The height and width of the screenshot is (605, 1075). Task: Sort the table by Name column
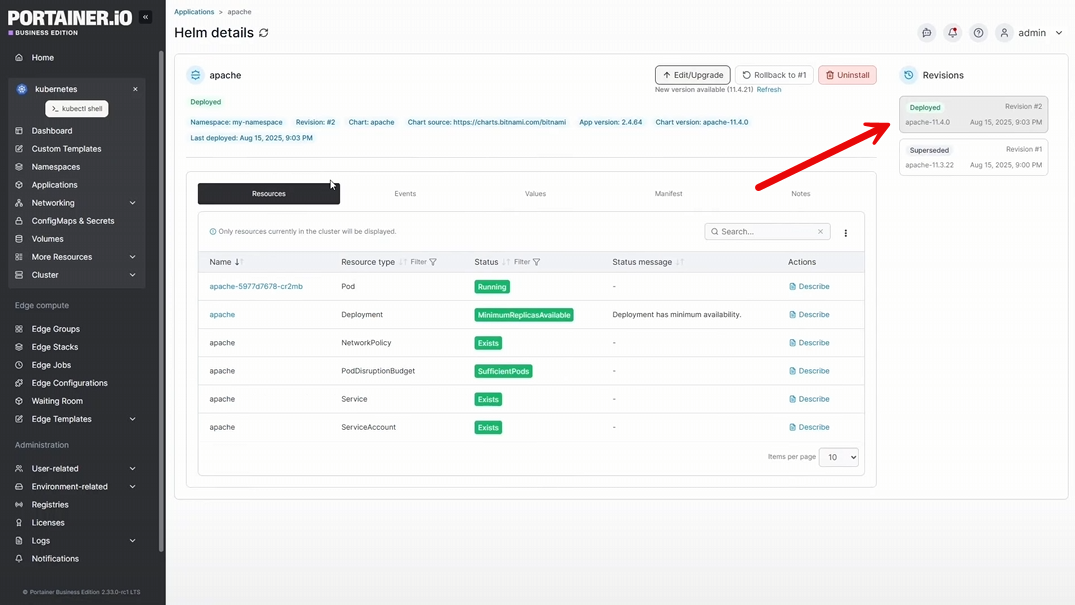point(226,262)
